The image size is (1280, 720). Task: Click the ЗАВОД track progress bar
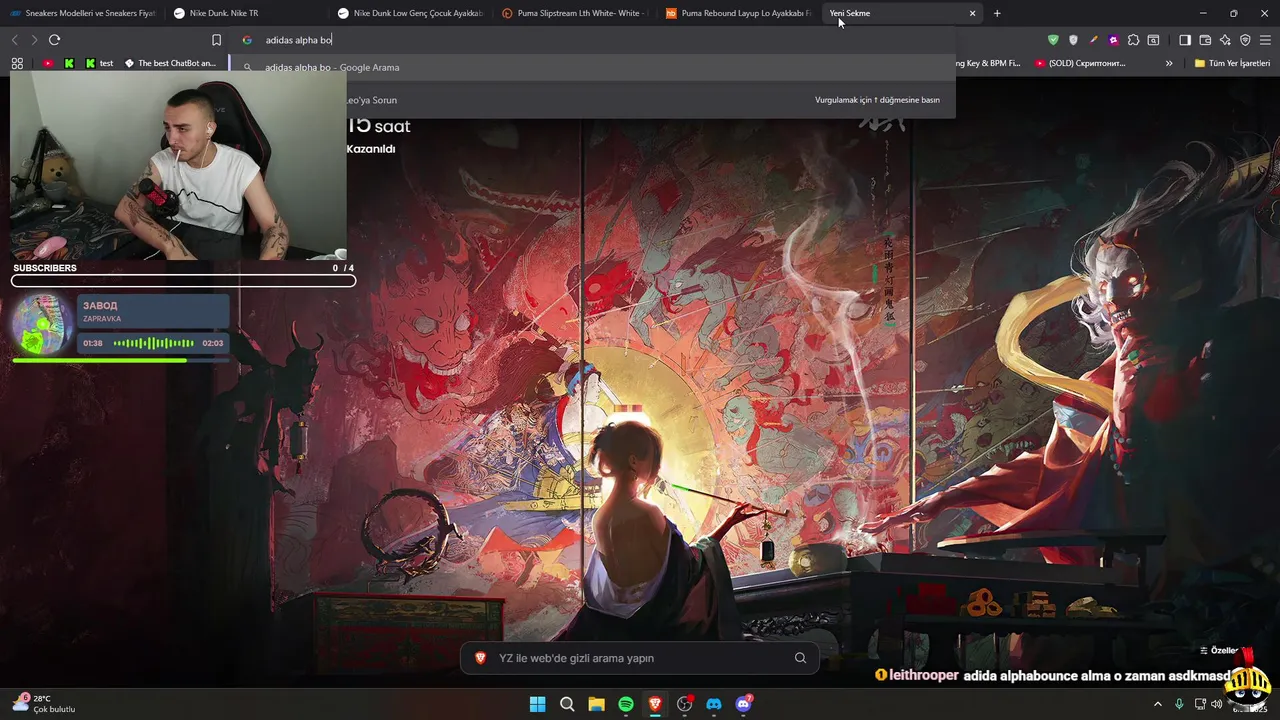click(x=119, y=360)
